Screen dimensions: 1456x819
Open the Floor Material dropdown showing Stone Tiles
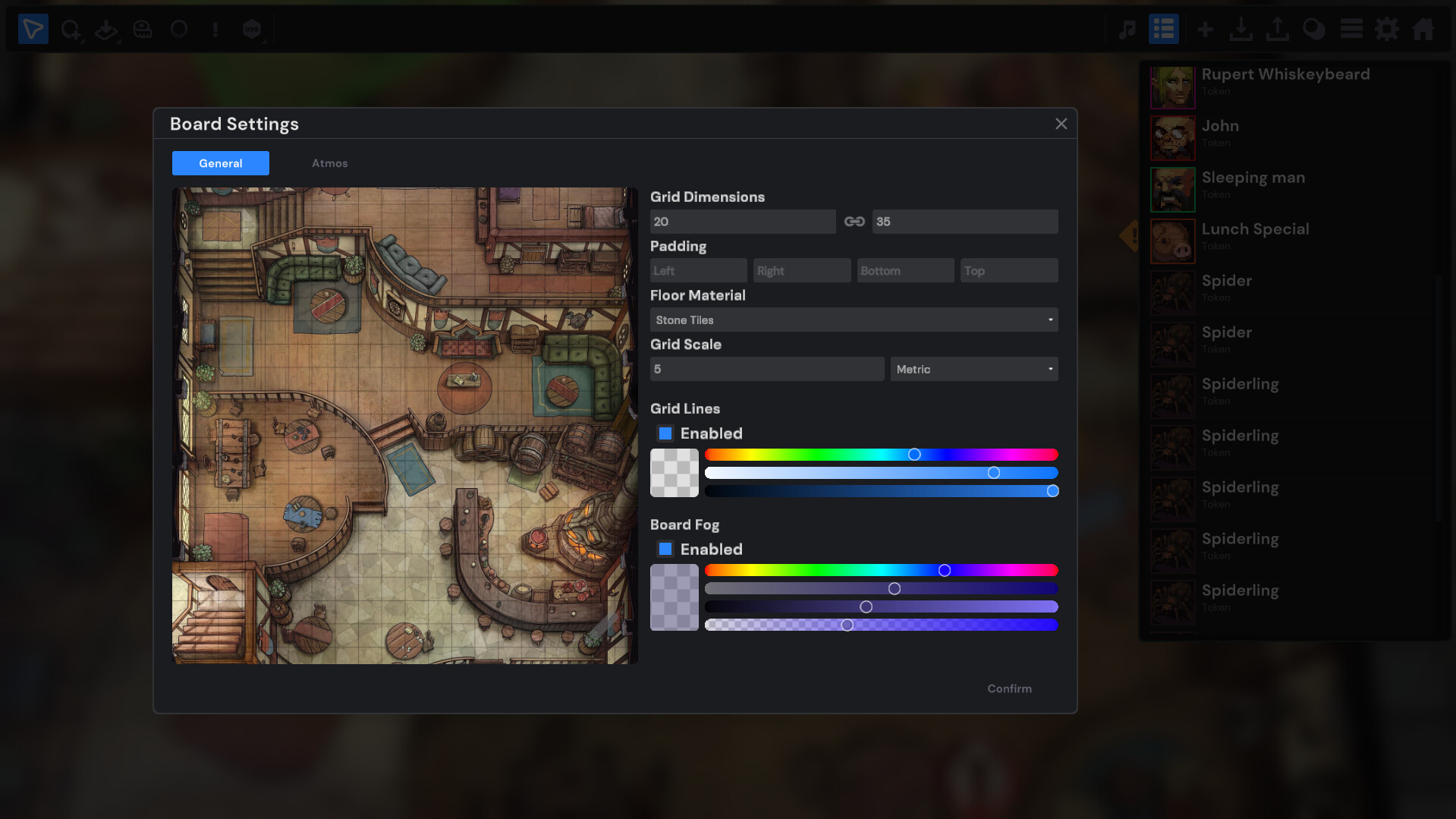point(853,320)
